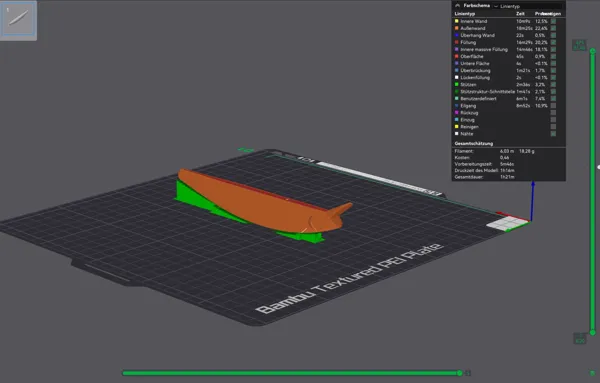The height and width of the screenshot is (383, 600).
Task: Select the plate 1 thumbnail
Action: (18, 20)
